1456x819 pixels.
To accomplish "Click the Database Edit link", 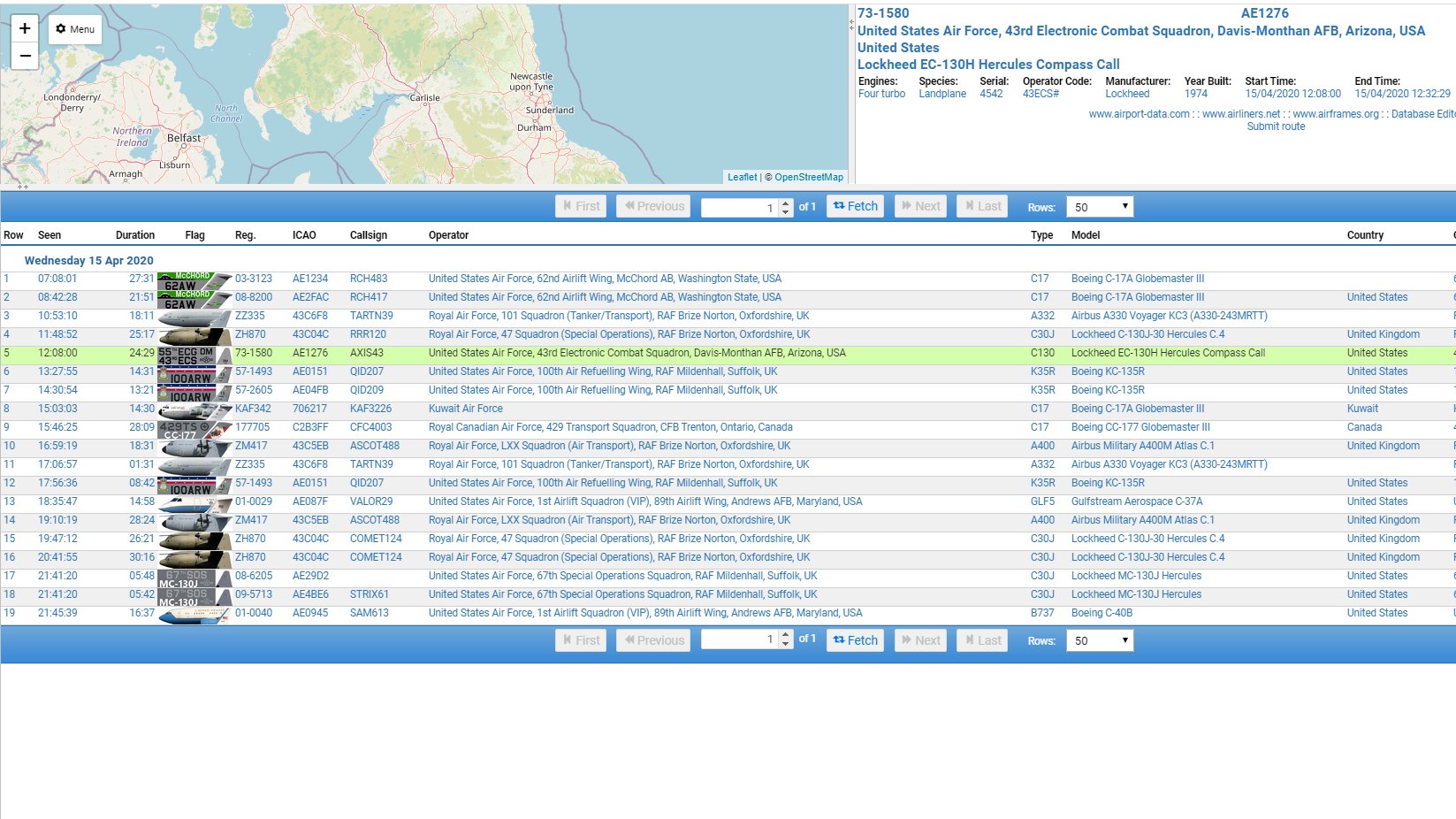I will pyautogui.click(x=1423, y=114).
